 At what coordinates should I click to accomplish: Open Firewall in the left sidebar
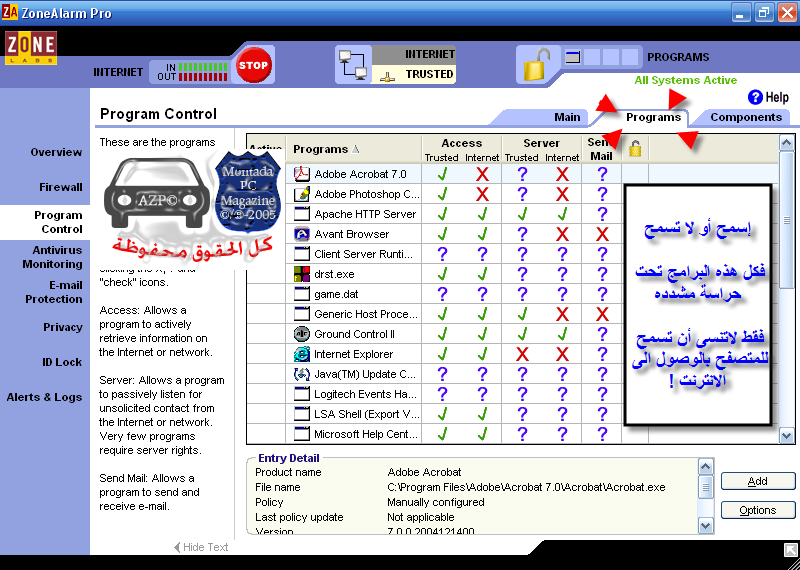pyautogui.click(x=61, y=187)
